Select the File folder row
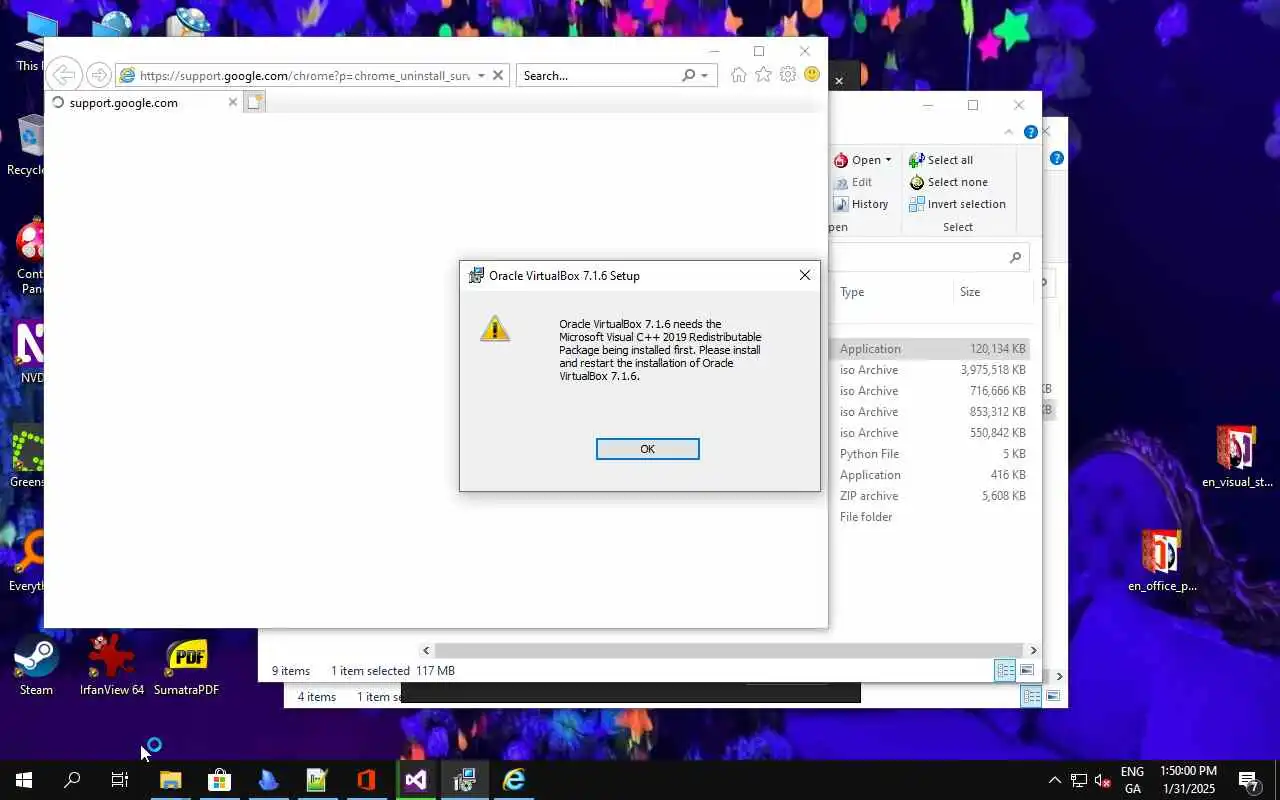 930,517
